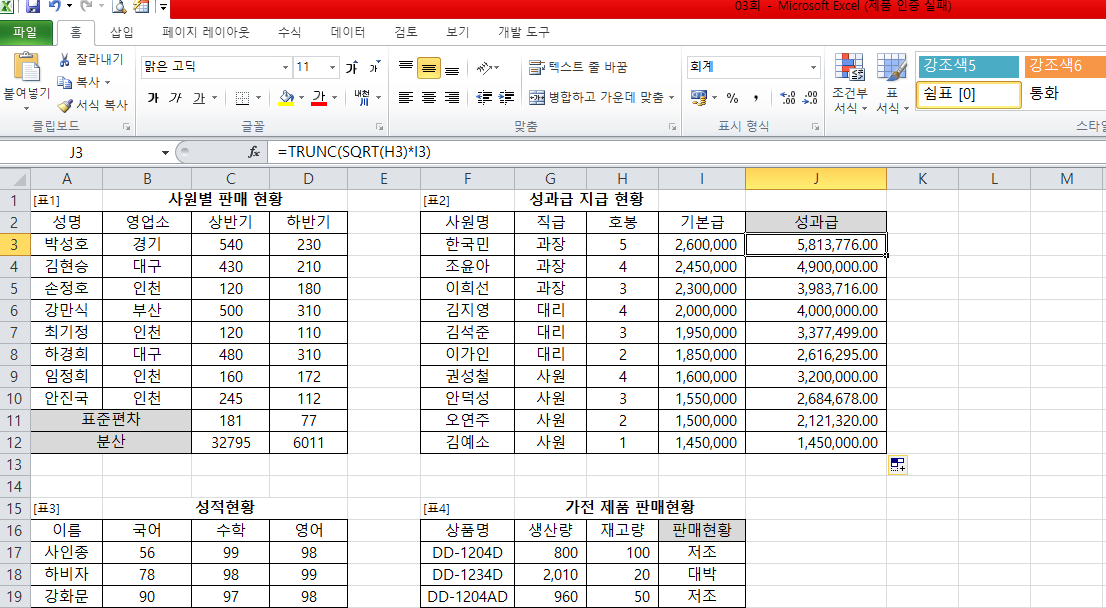Click the Format Painter (서식 복사) brush
The image size is (1106, 608).
pos(66,104)
